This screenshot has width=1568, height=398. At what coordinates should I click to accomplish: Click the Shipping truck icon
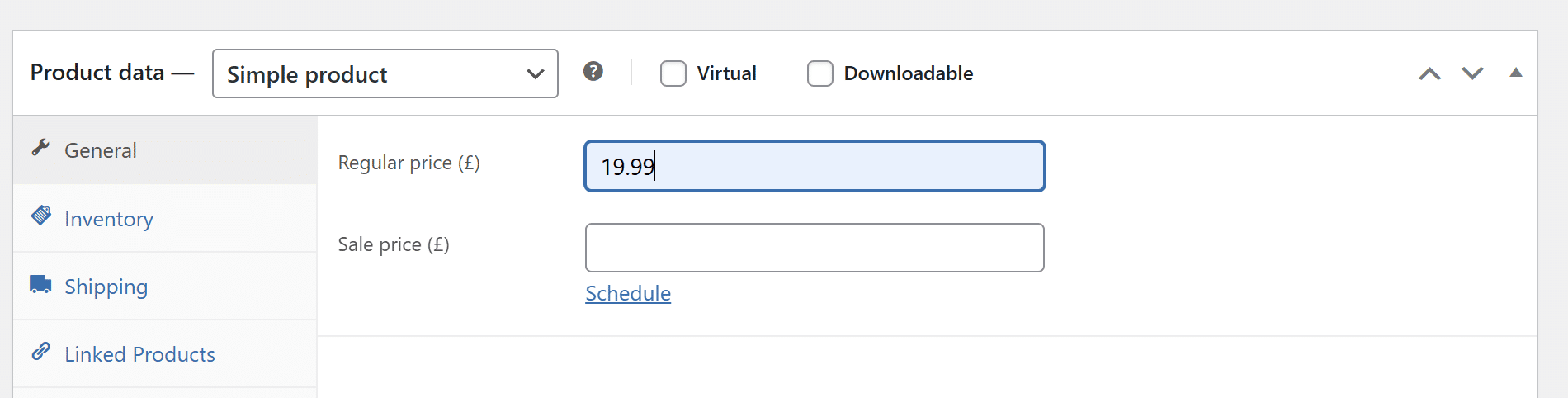pos(40,284)
